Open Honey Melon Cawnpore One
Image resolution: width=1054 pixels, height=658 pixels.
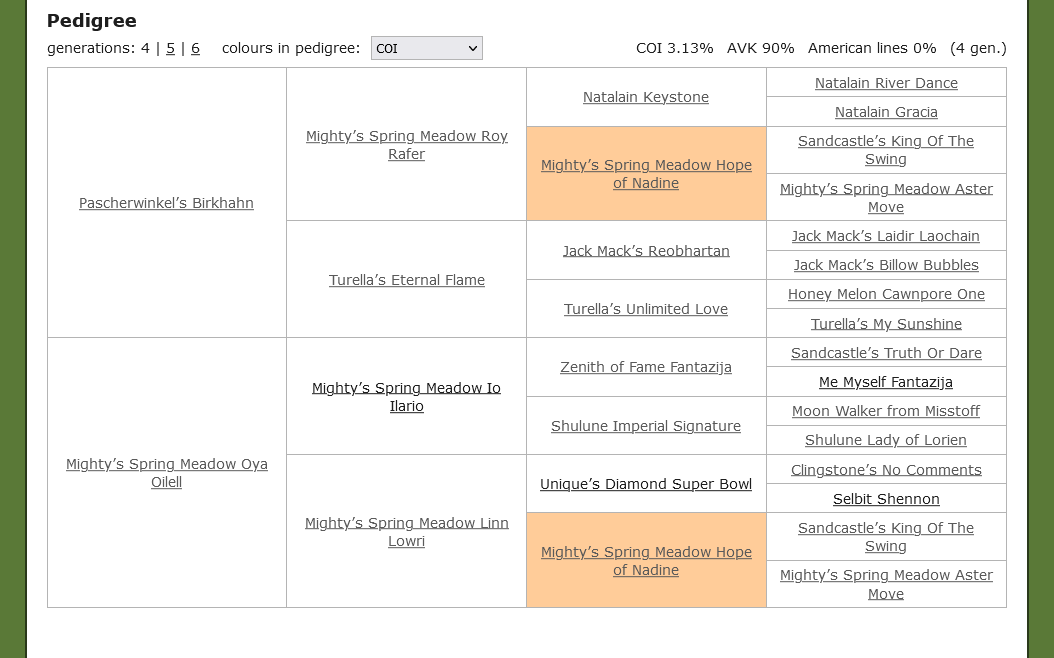point(885,294)
